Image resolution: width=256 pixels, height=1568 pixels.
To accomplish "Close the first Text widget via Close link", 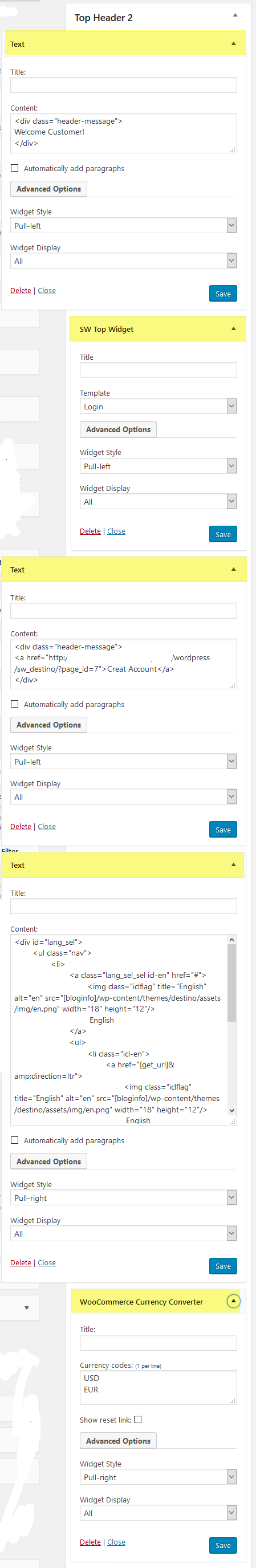I will click(x=47, y=290).
